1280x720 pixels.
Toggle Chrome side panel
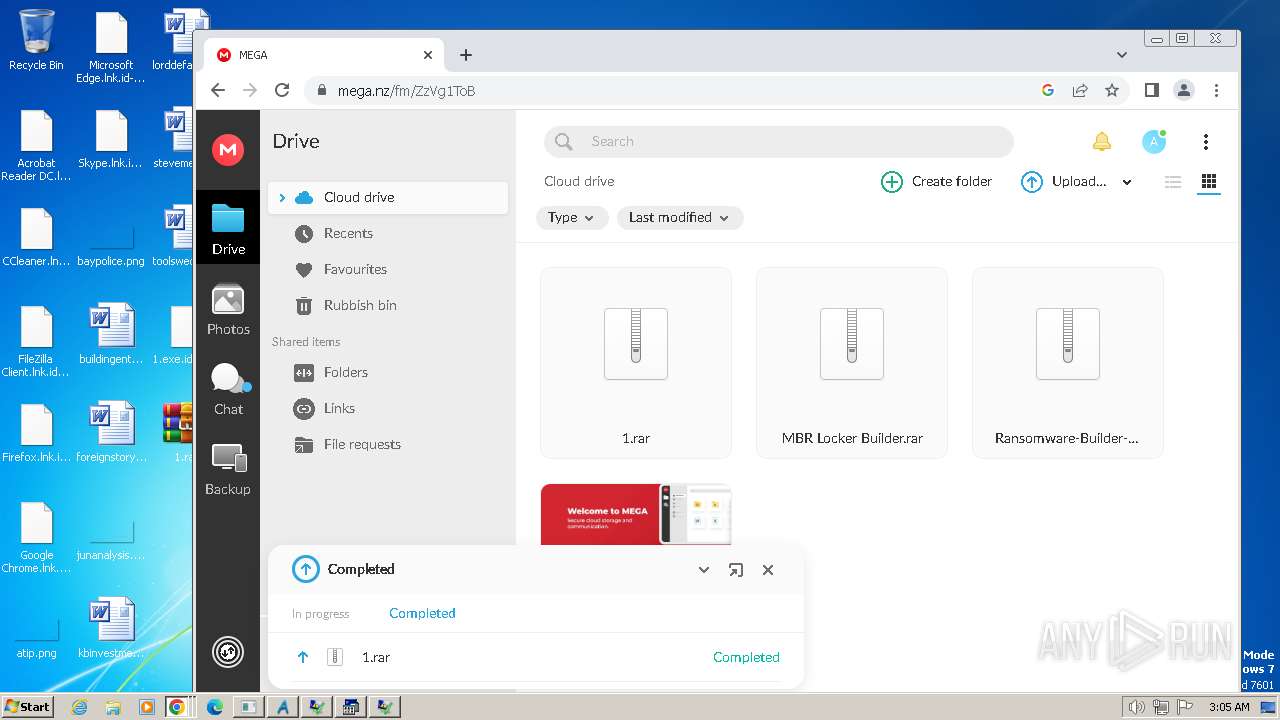[1152, 90]
